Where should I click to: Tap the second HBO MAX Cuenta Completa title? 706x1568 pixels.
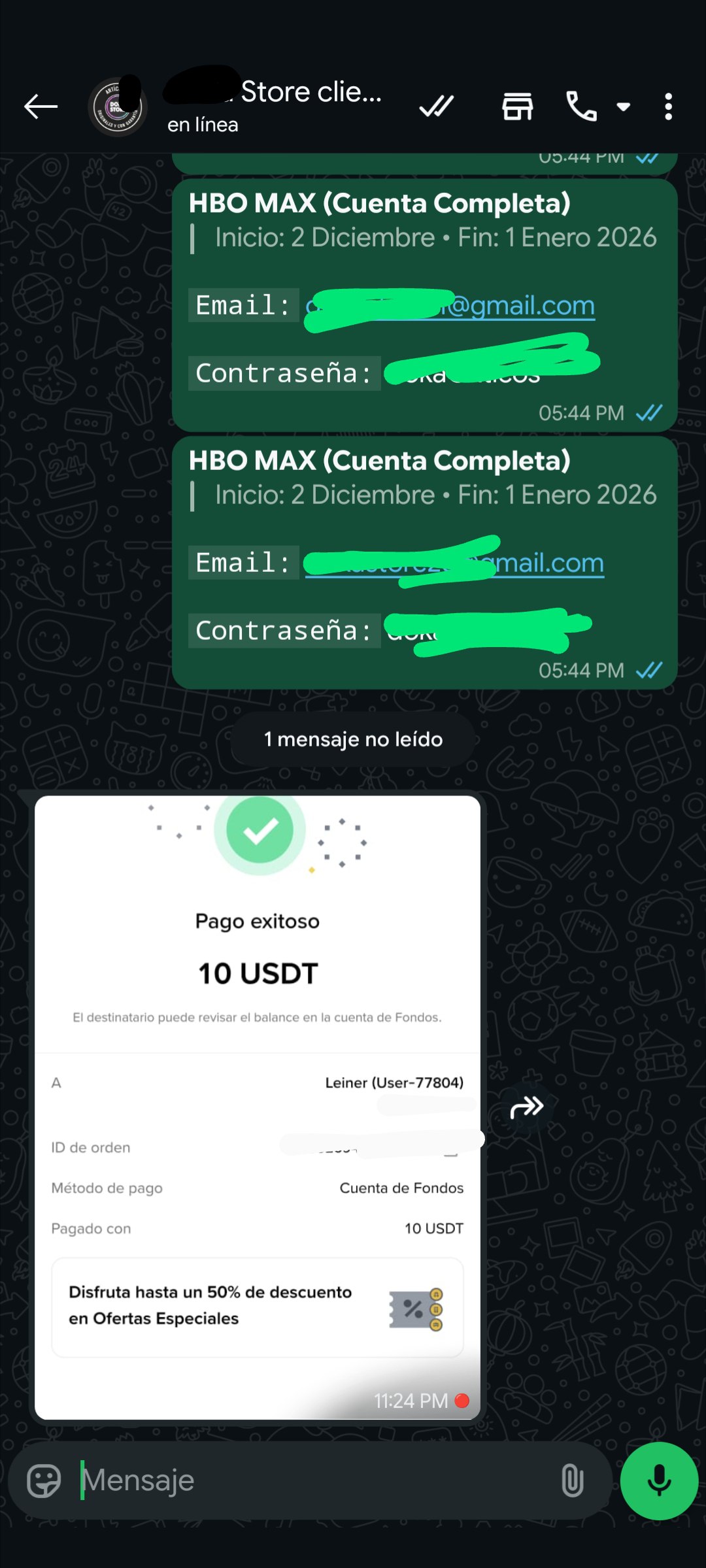point(380,461)
